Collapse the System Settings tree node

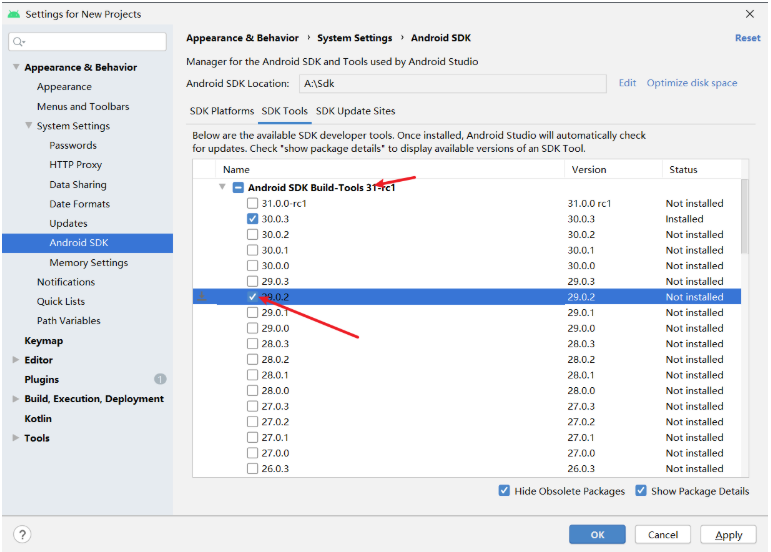click(x=29, y=125)
